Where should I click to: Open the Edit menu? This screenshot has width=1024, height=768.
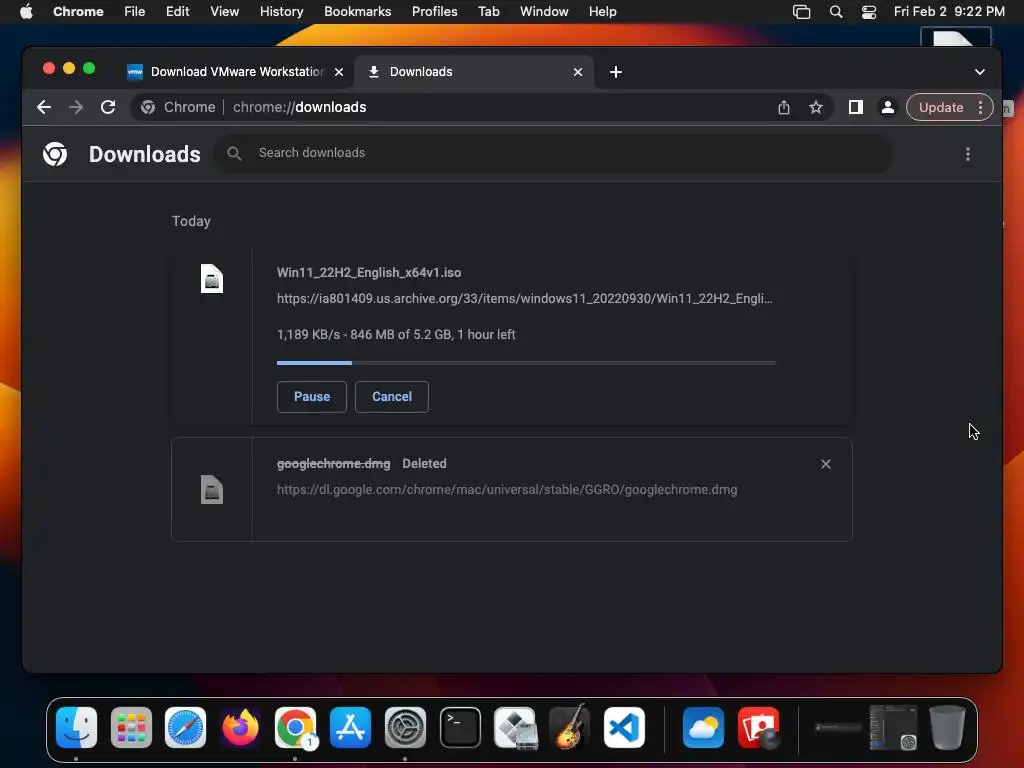177,12
